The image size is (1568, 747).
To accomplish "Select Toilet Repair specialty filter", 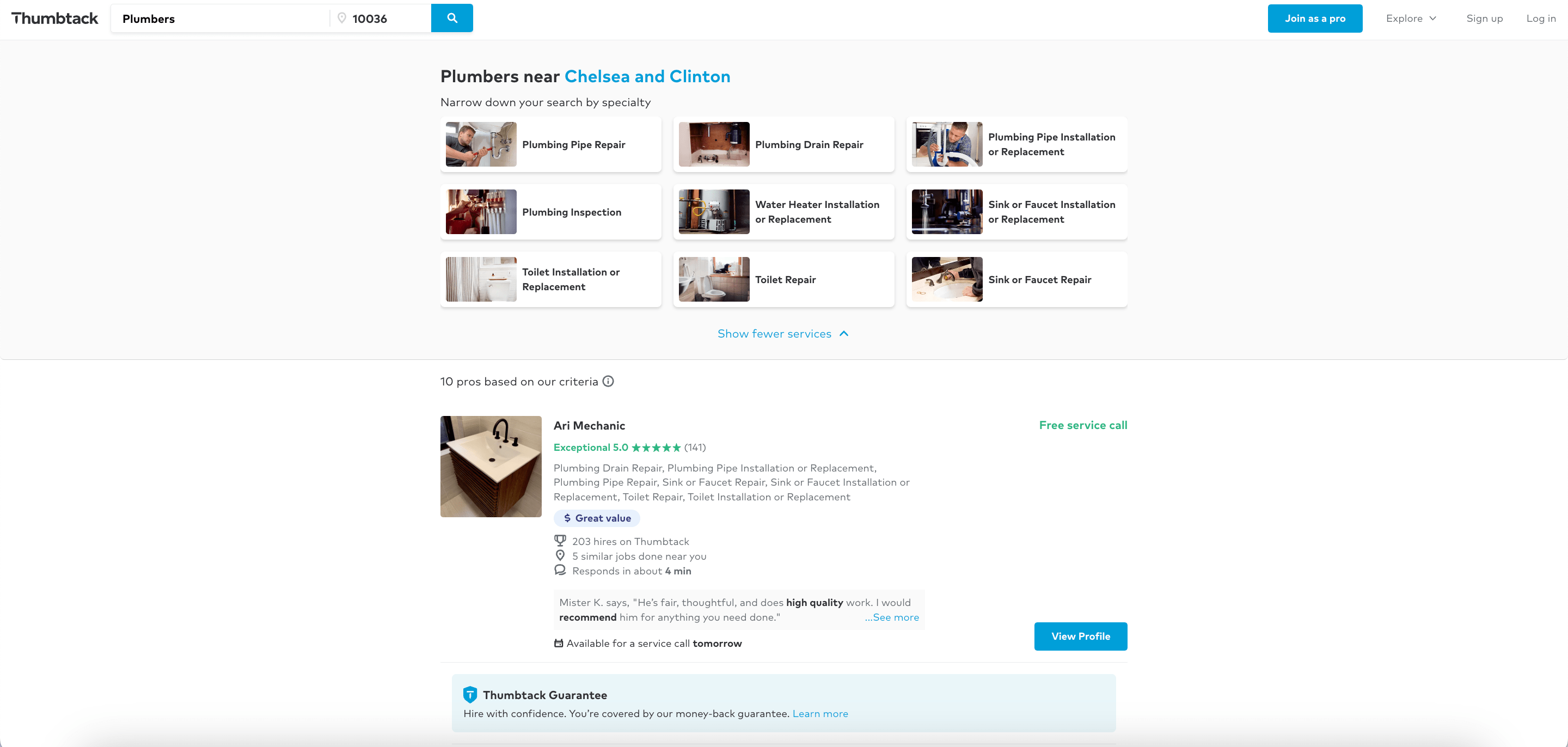I will pos(784,279).
